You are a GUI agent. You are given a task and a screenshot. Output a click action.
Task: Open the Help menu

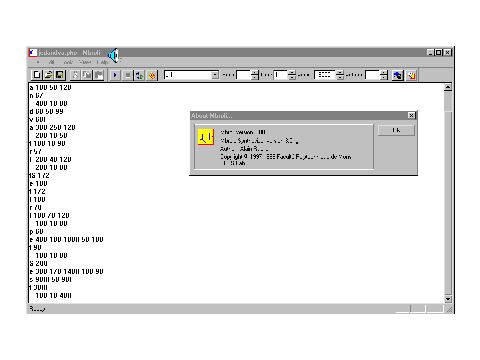102,62
